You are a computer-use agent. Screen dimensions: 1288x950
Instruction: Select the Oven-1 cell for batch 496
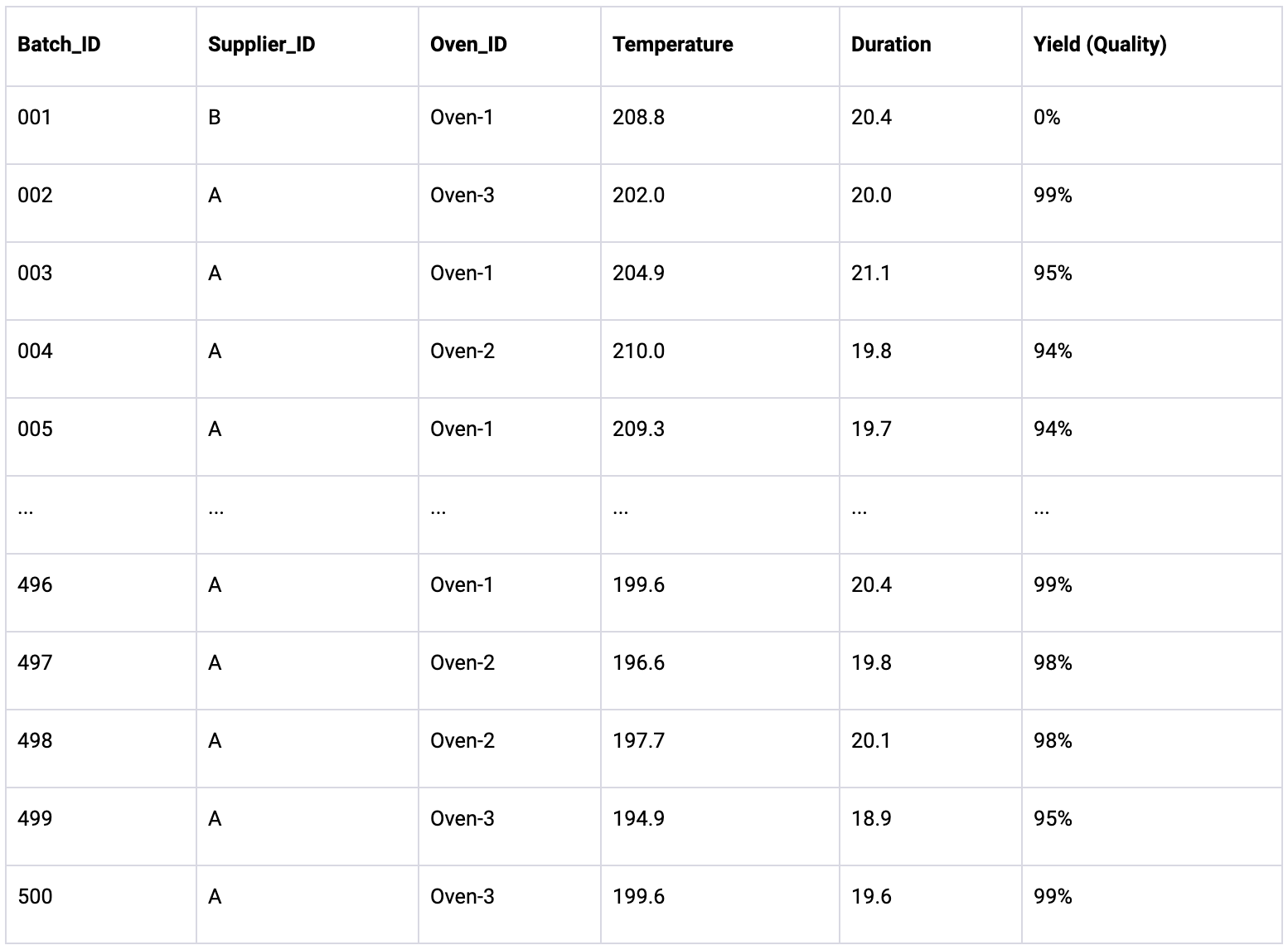(462, 585)
